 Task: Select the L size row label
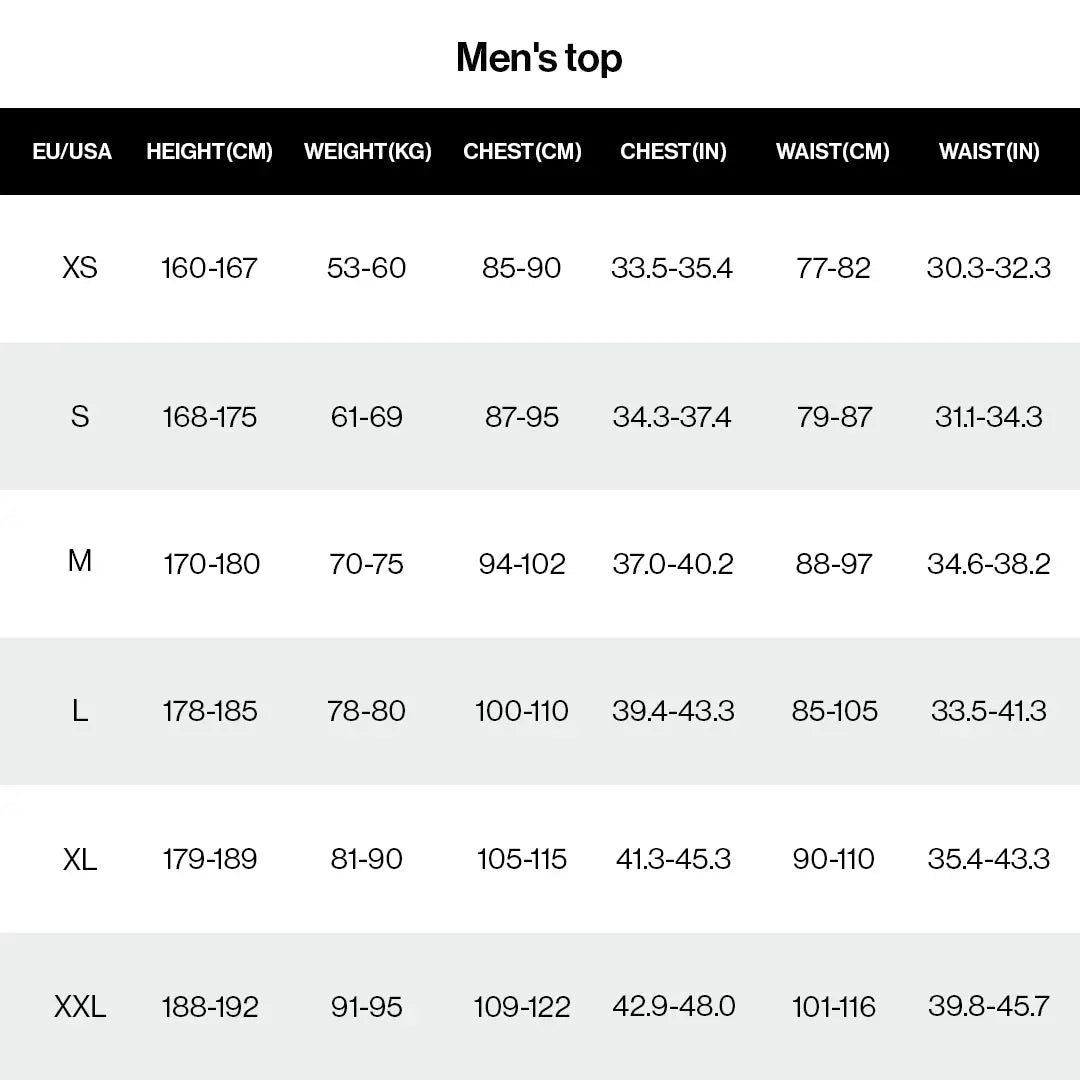[80, 711]
